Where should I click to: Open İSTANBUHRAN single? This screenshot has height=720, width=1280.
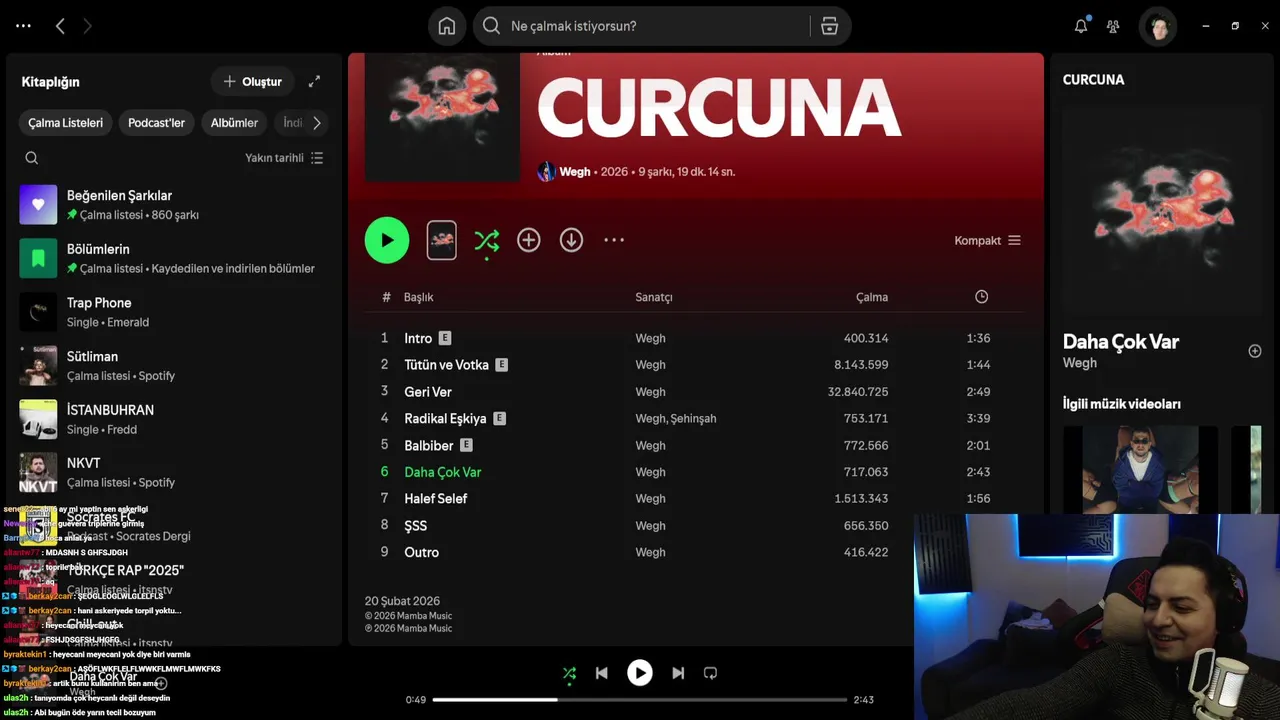click(x=174, y=419)
